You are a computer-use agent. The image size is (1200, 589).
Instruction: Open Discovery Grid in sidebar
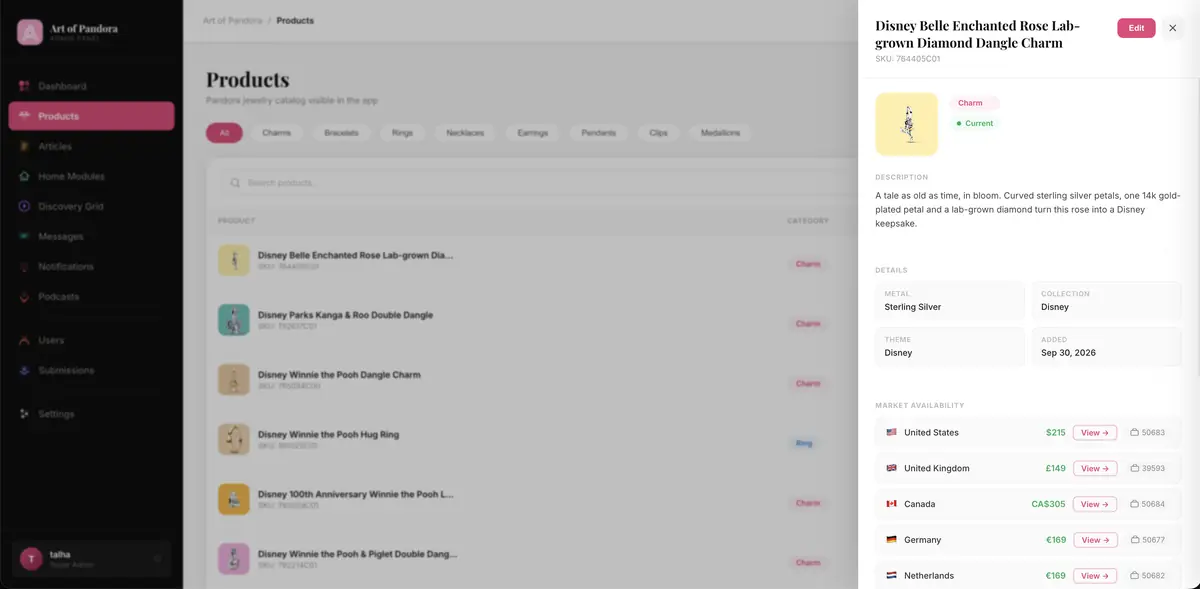91,206
